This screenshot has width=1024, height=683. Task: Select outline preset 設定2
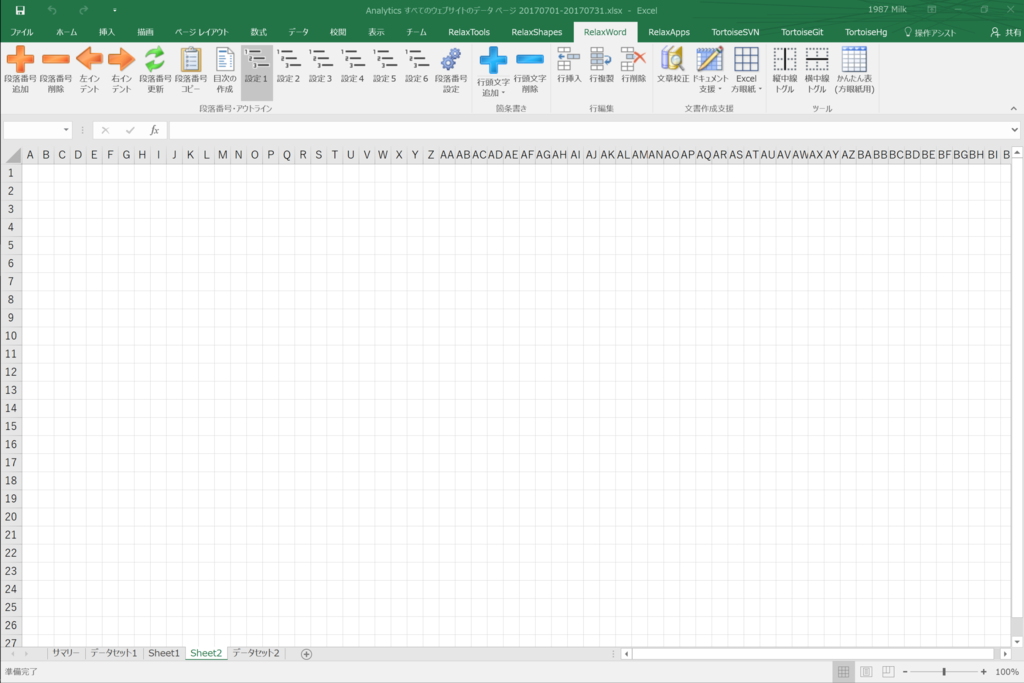point(288,65)
